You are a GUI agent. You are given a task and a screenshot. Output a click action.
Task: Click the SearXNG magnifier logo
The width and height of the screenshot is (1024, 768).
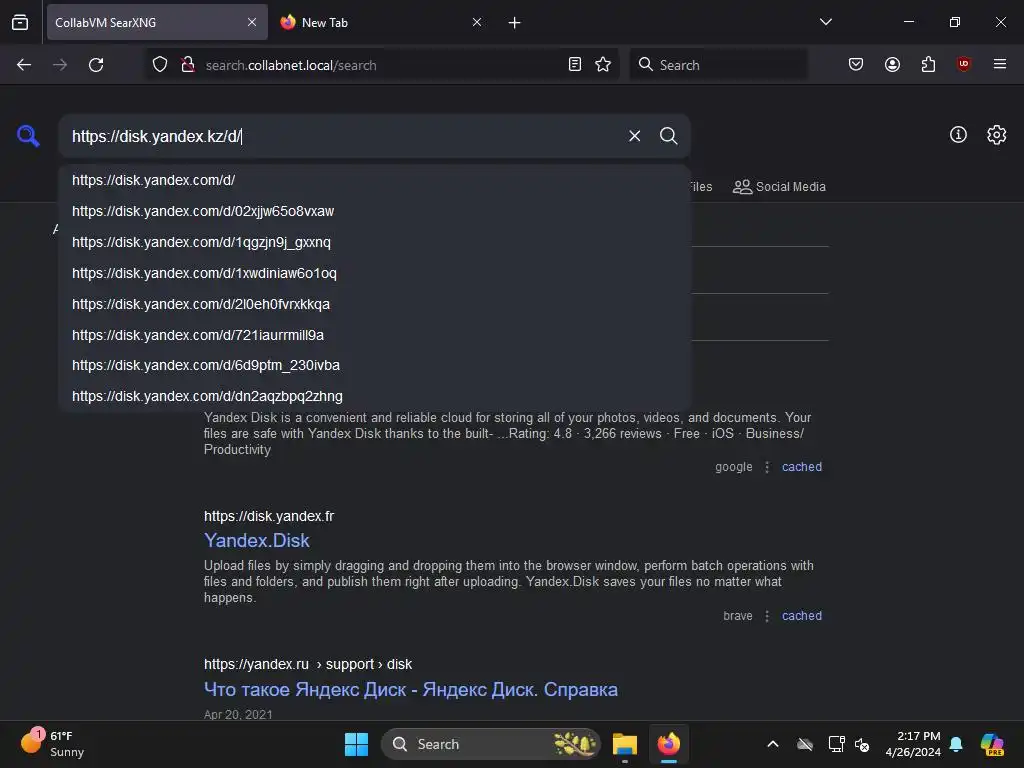[x=28, y=136]
